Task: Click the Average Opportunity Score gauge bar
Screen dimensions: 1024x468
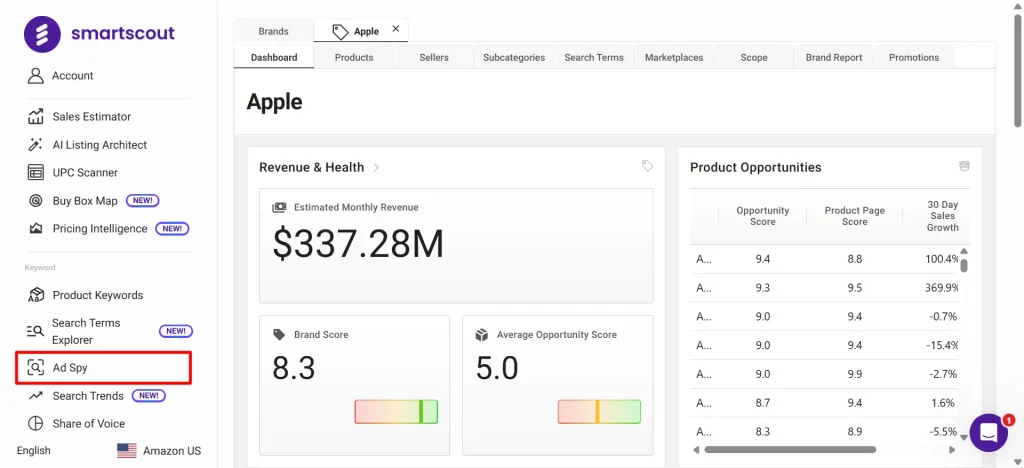Action: coord(599,412)
